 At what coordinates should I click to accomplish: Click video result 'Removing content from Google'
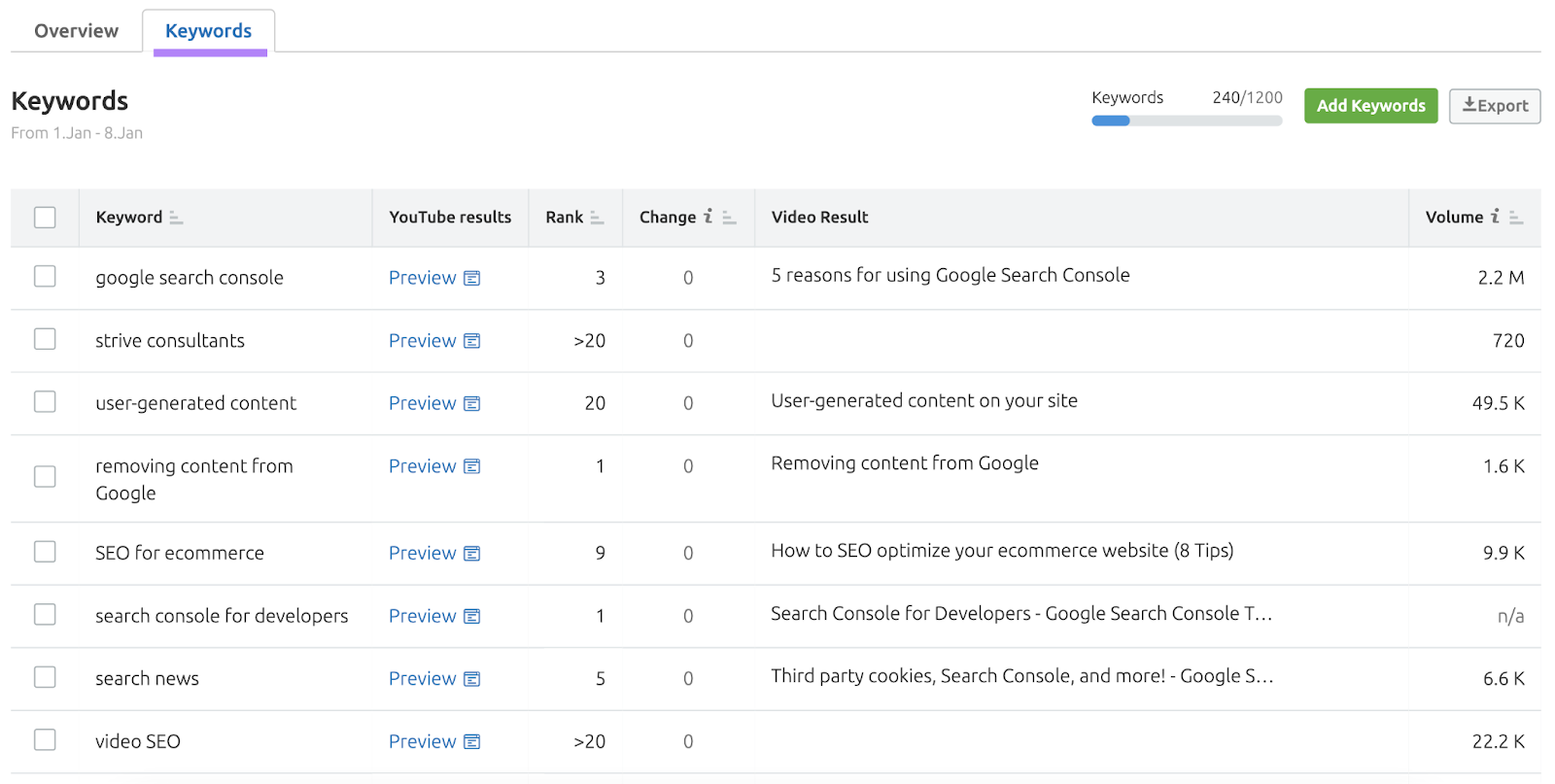(x=905, y=463)
